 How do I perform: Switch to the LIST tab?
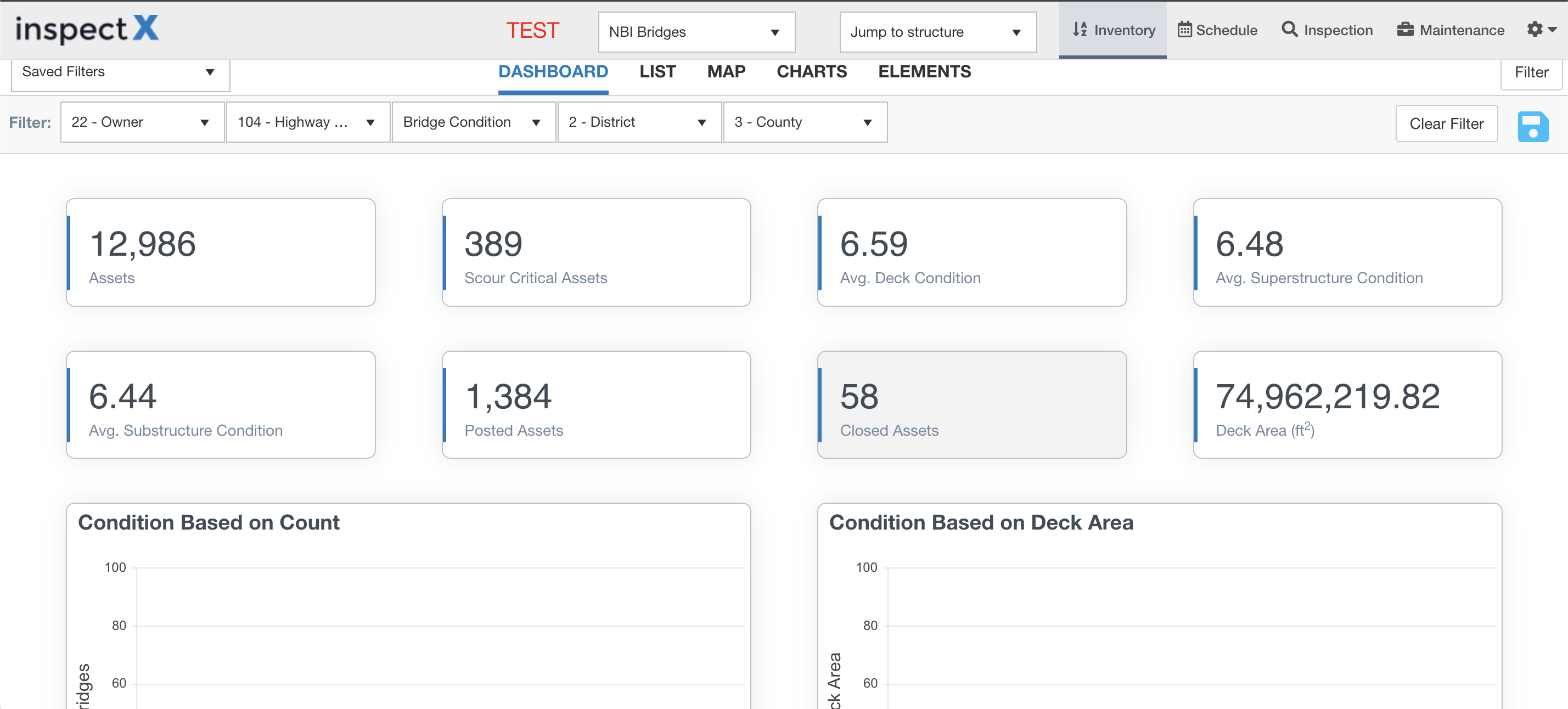657,72
